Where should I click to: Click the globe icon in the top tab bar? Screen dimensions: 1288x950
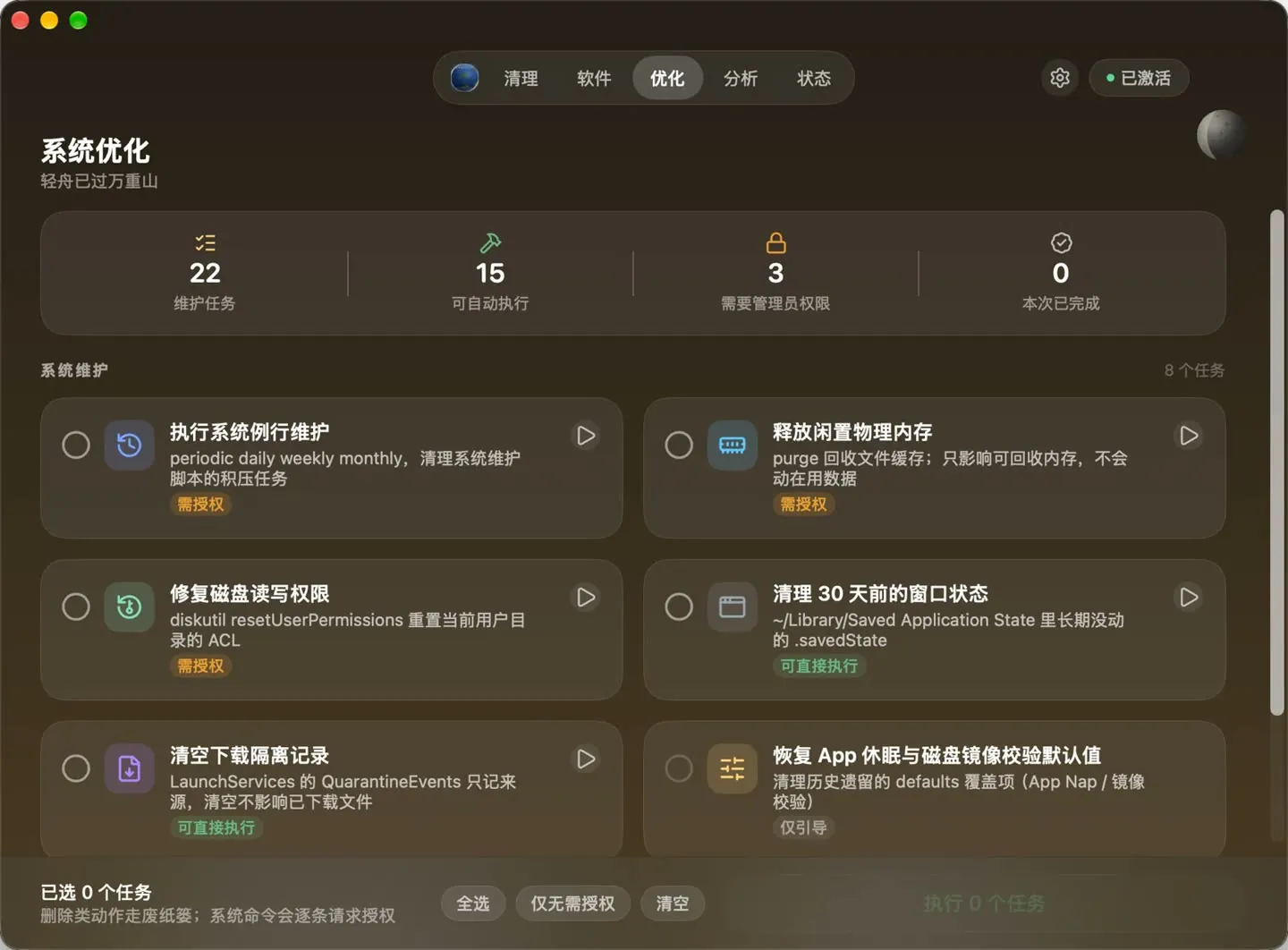(x=464, y=78)
